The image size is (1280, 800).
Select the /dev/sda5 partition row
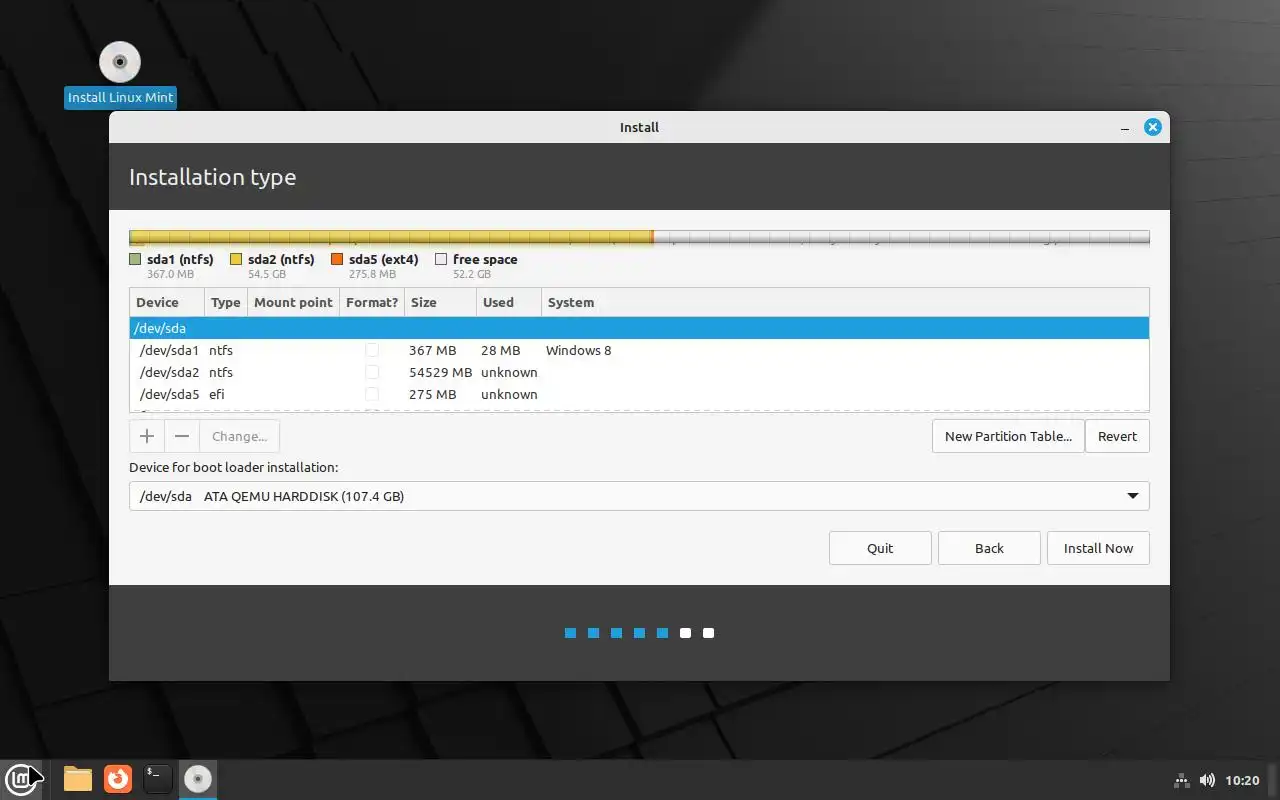[x=639, y=394]
